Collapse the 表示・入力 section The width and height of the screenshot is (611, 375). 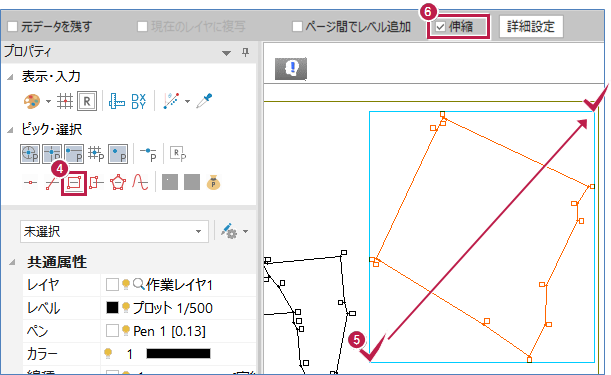(x=11, y=77)
